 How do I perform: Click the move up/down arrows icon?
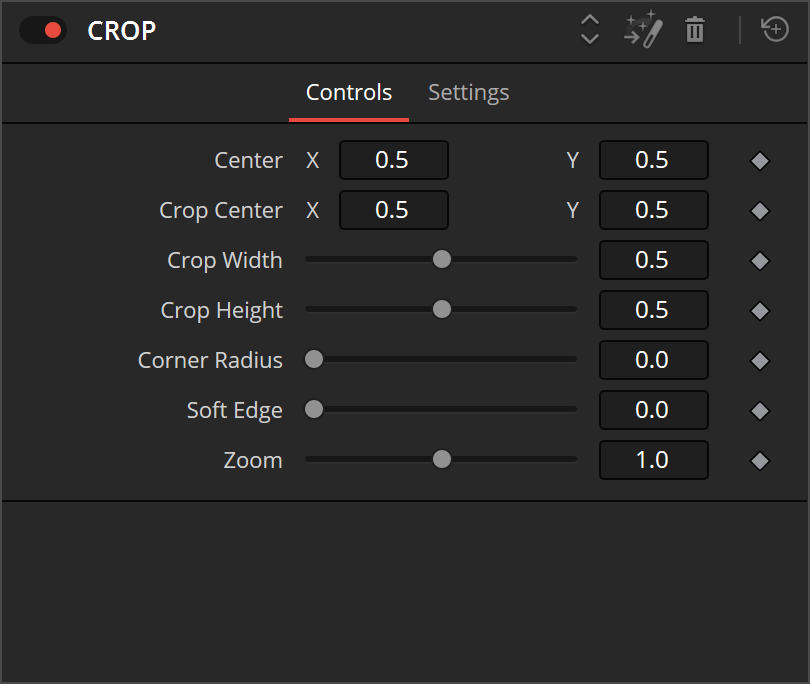pyautogui.click(x=590, y=30)
